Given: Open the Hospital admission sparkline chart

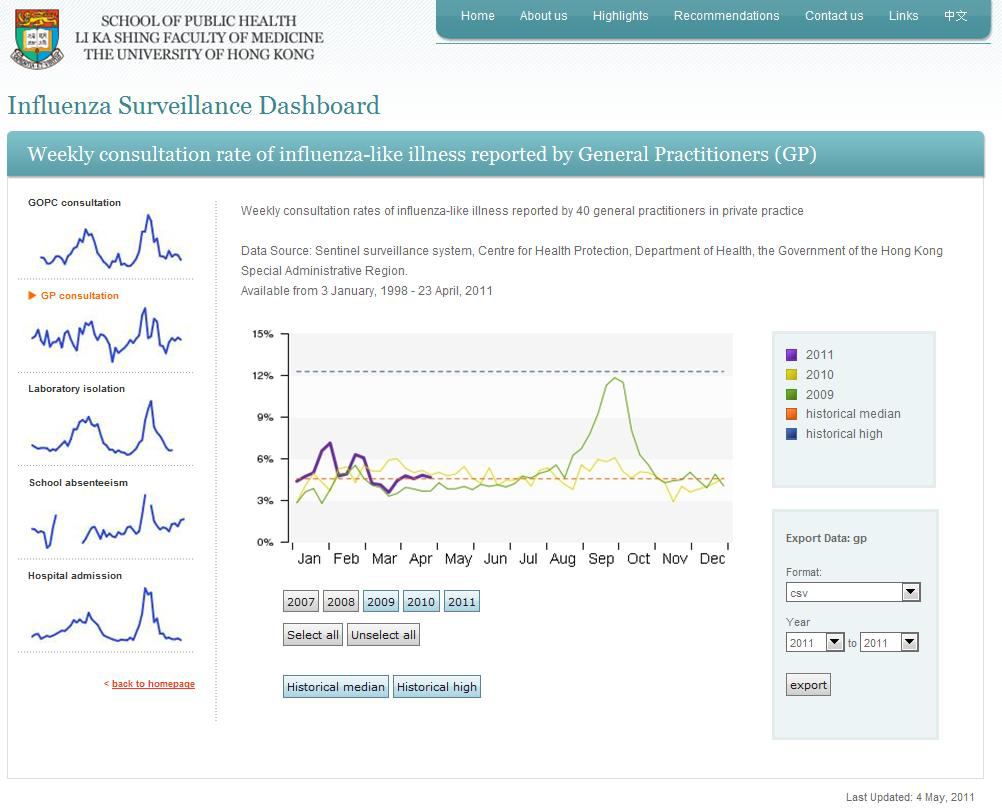Looking at the screenshot, I should (x=106, y=615).
